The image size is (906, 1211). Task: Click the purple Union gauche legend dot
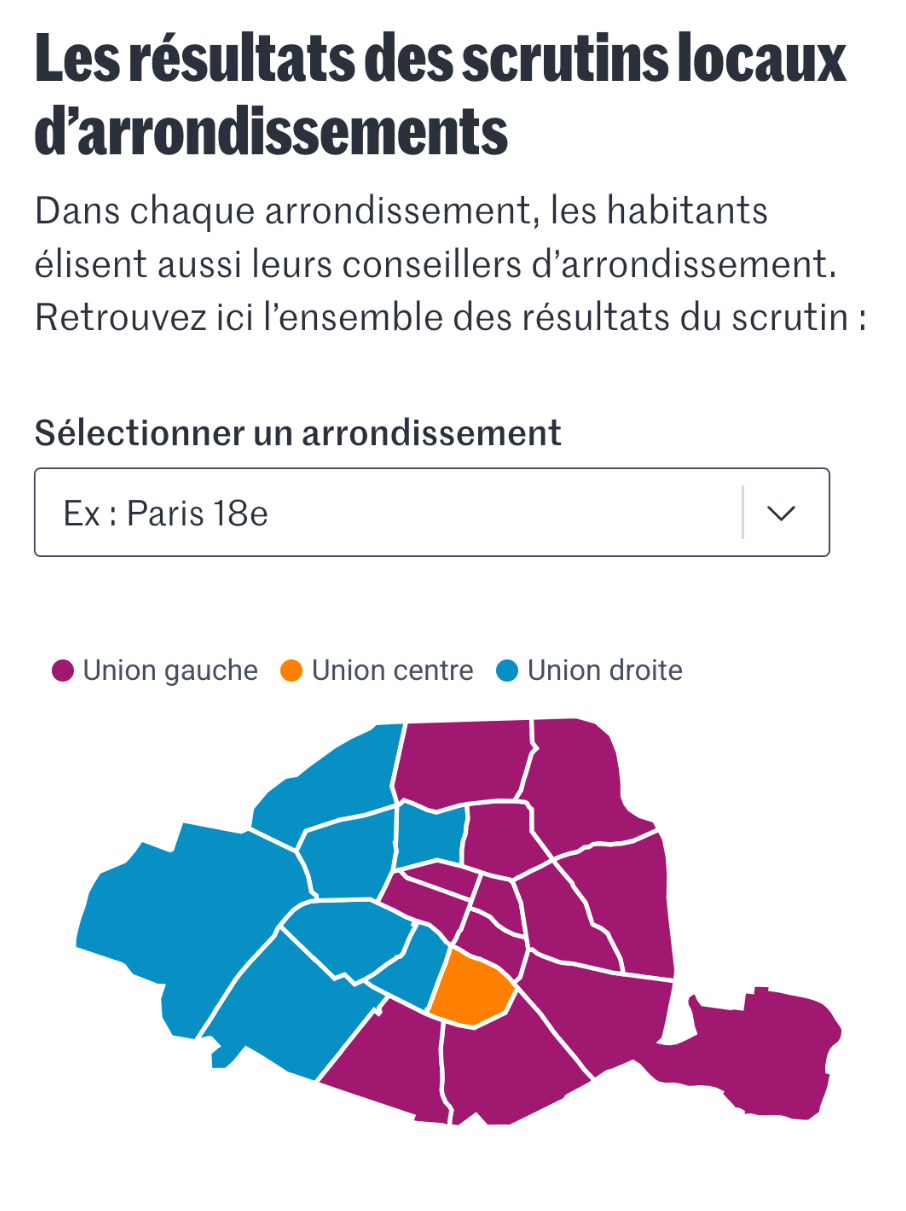(64, 671)
